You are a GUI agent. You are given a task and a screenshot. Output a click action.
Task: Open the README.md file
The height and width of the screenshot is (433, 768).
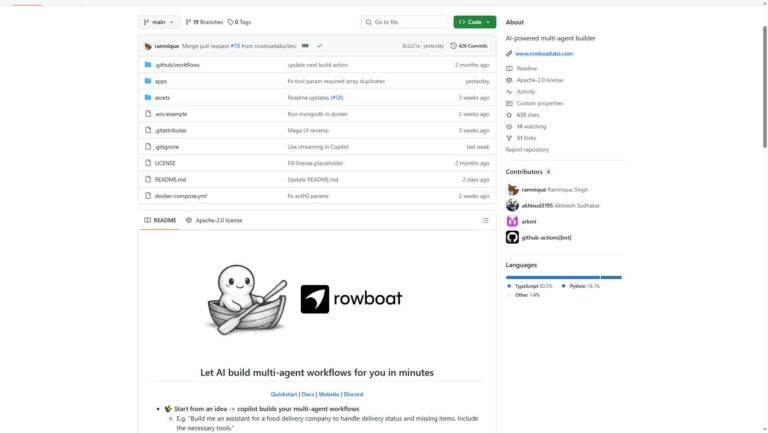pos(170,179)
